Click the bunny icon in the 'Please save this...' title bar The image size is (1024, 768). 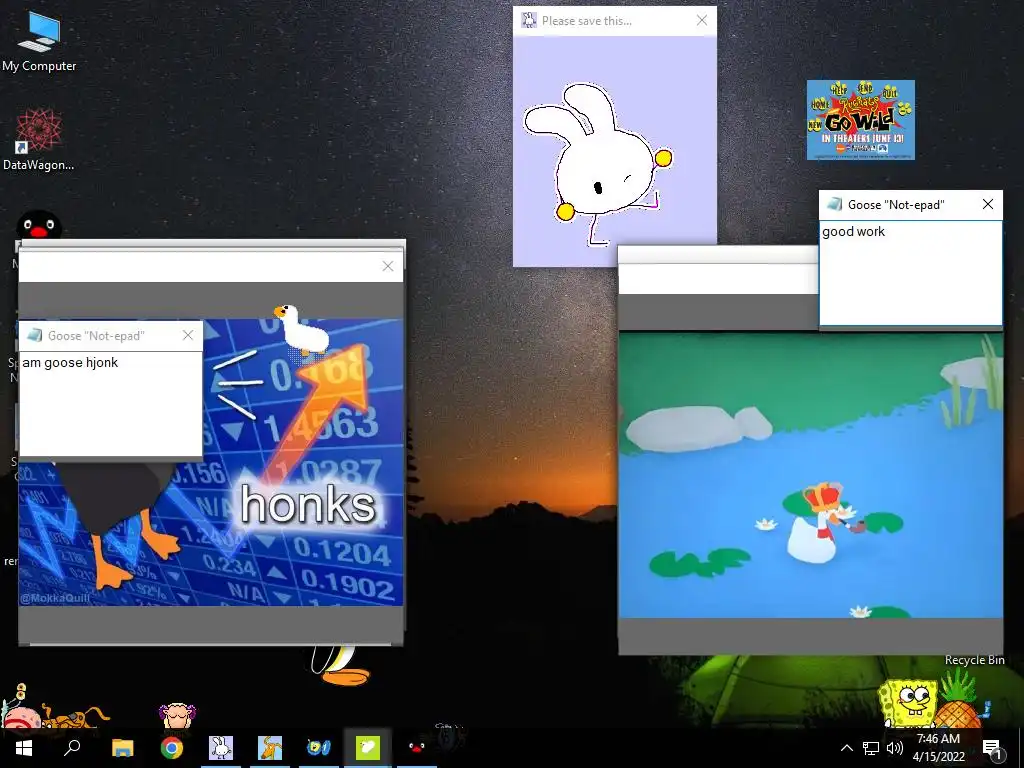529,20
